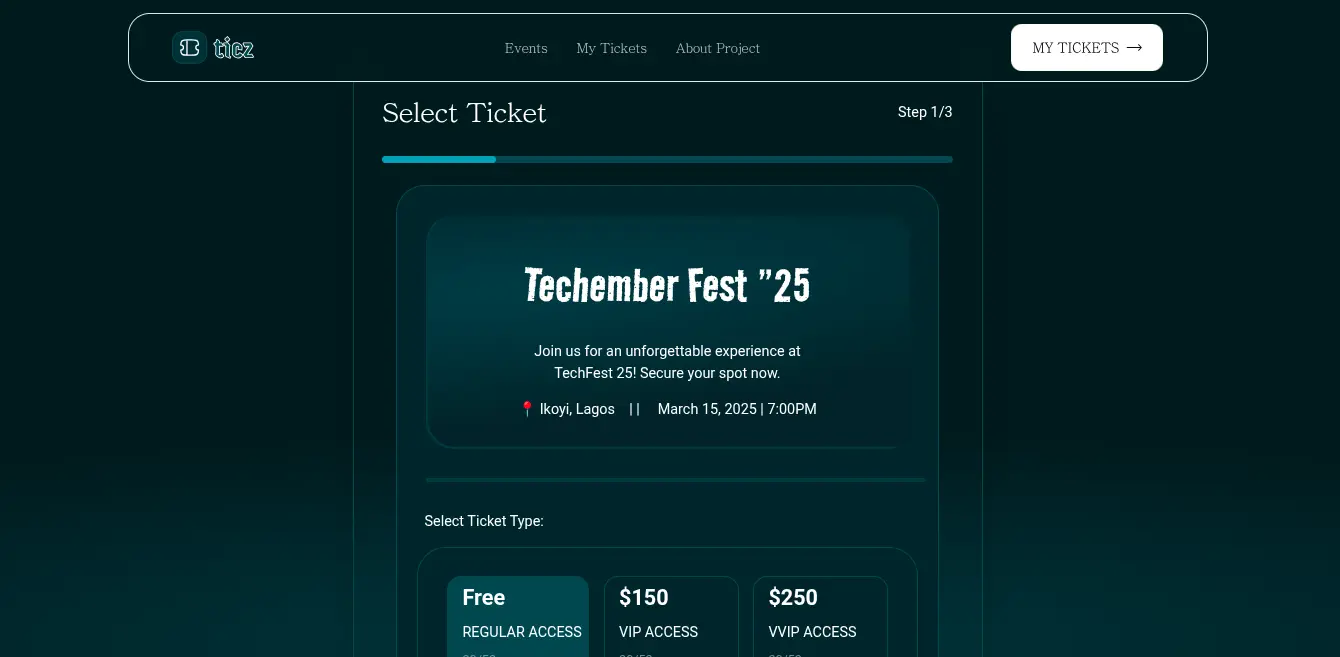The height and width of the screenshot is (657, 1340).
Task: Click the arrow icon inside MY TICKETS button
Action: tap(1134, 47)
